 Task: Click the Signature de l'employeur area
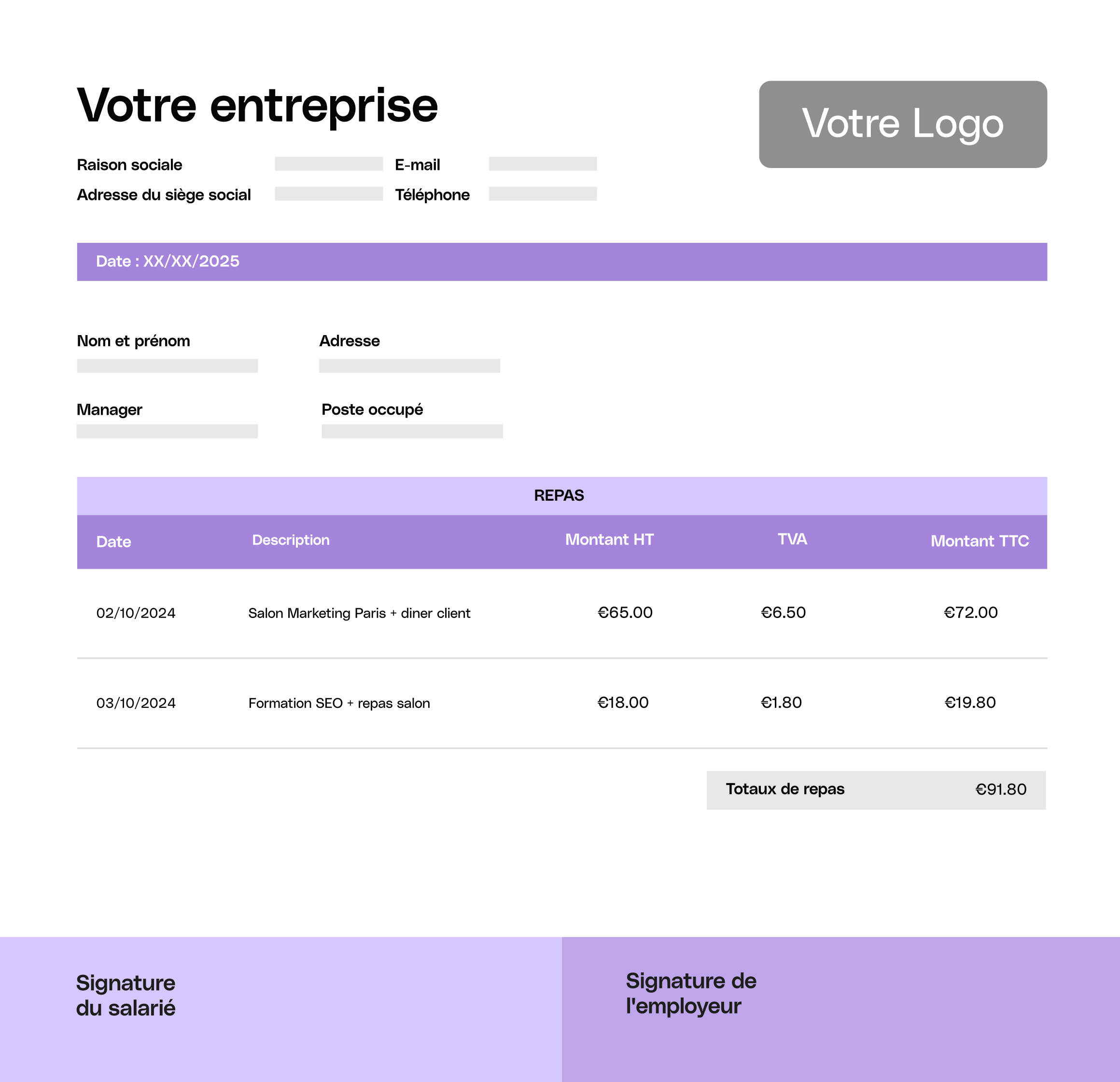click(840, 1009)
